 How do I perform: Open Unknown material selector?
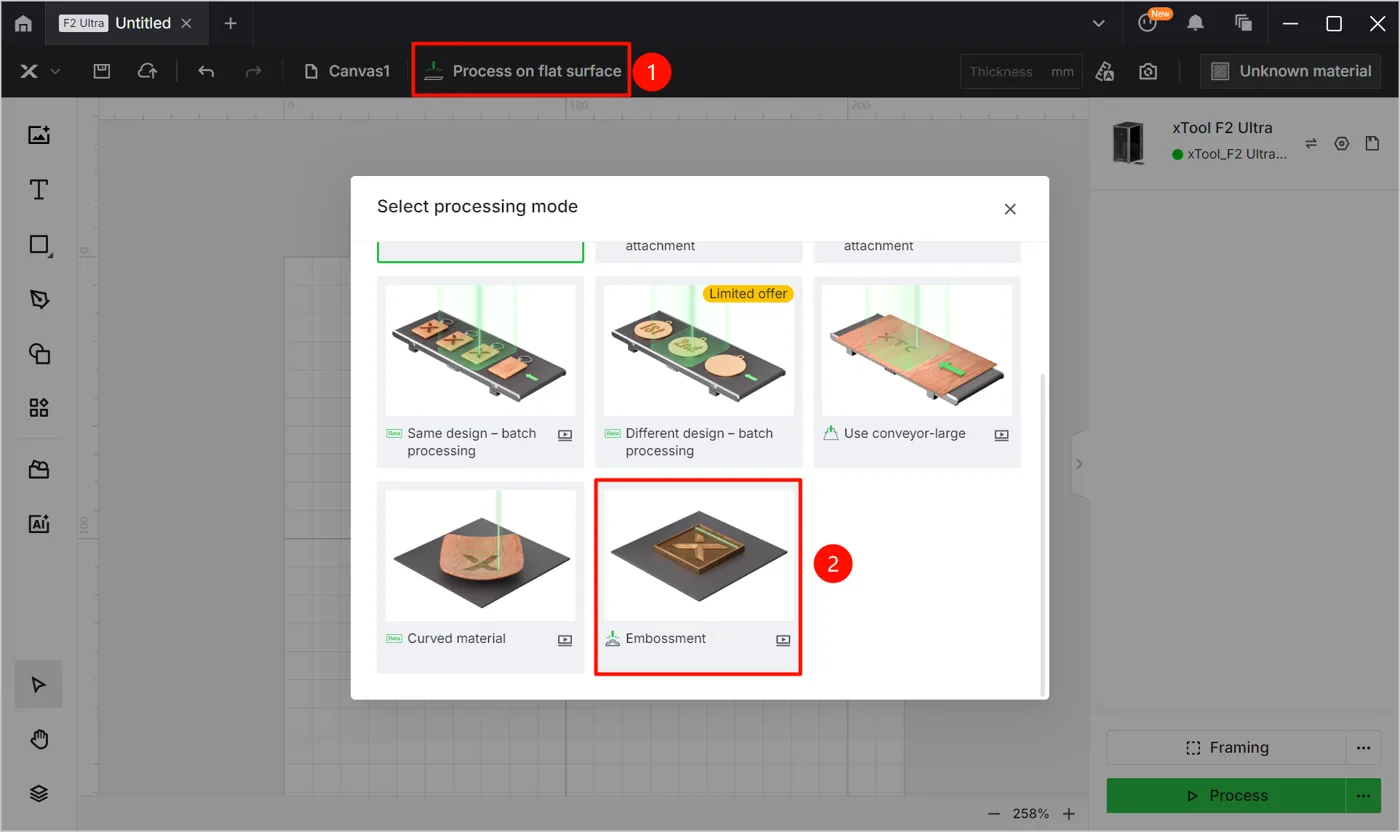tap(1291, 71)
